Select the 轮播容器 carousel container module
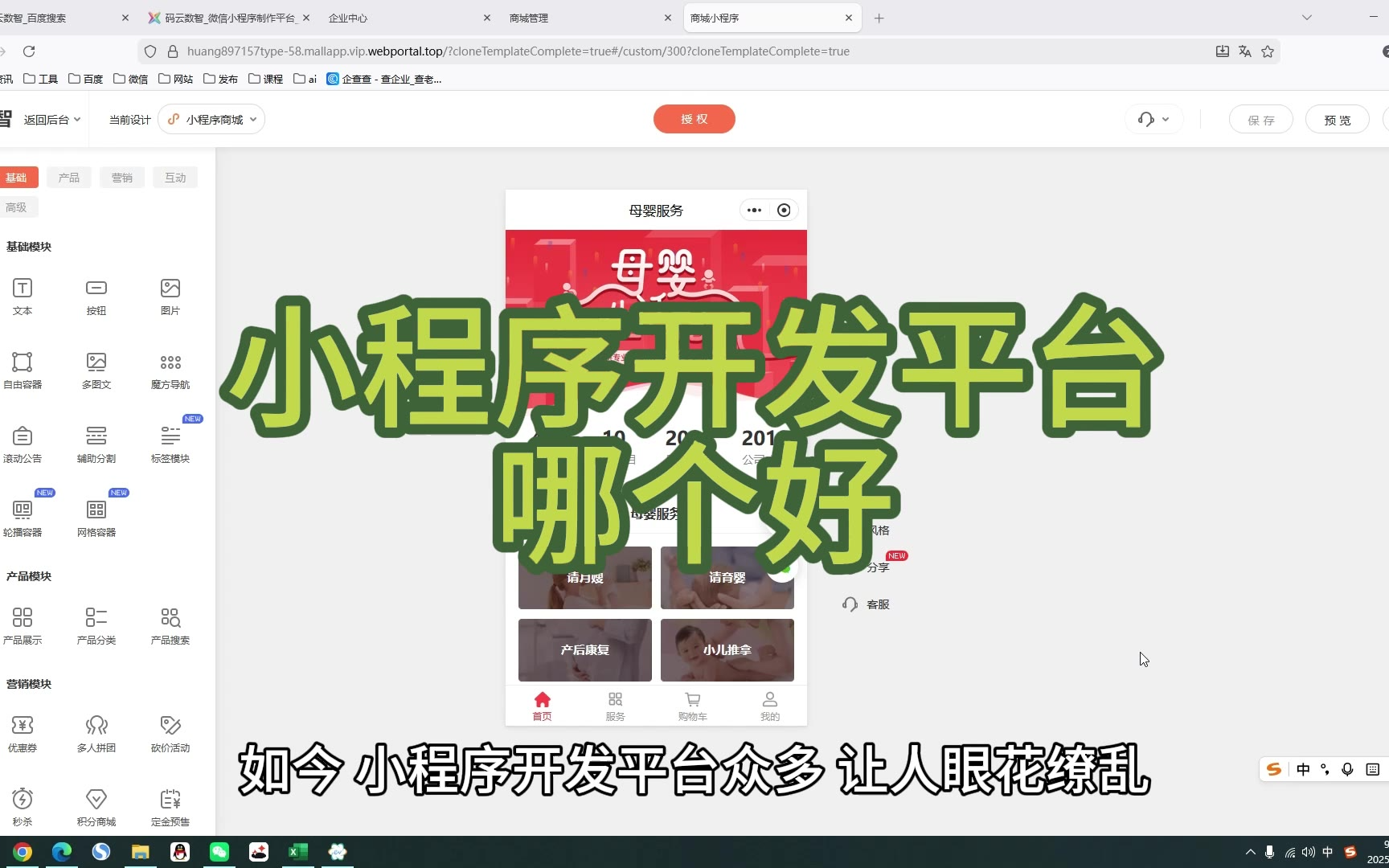 23,518
